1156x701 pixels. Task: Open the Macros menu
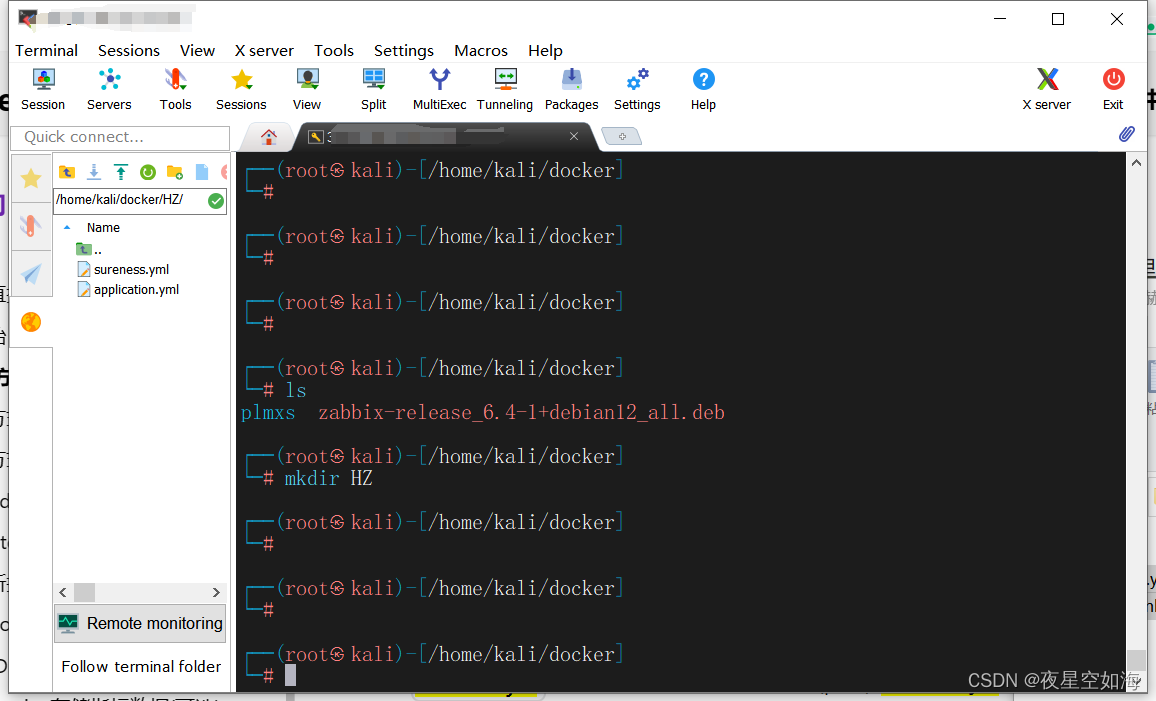click(x=480, y=50)
